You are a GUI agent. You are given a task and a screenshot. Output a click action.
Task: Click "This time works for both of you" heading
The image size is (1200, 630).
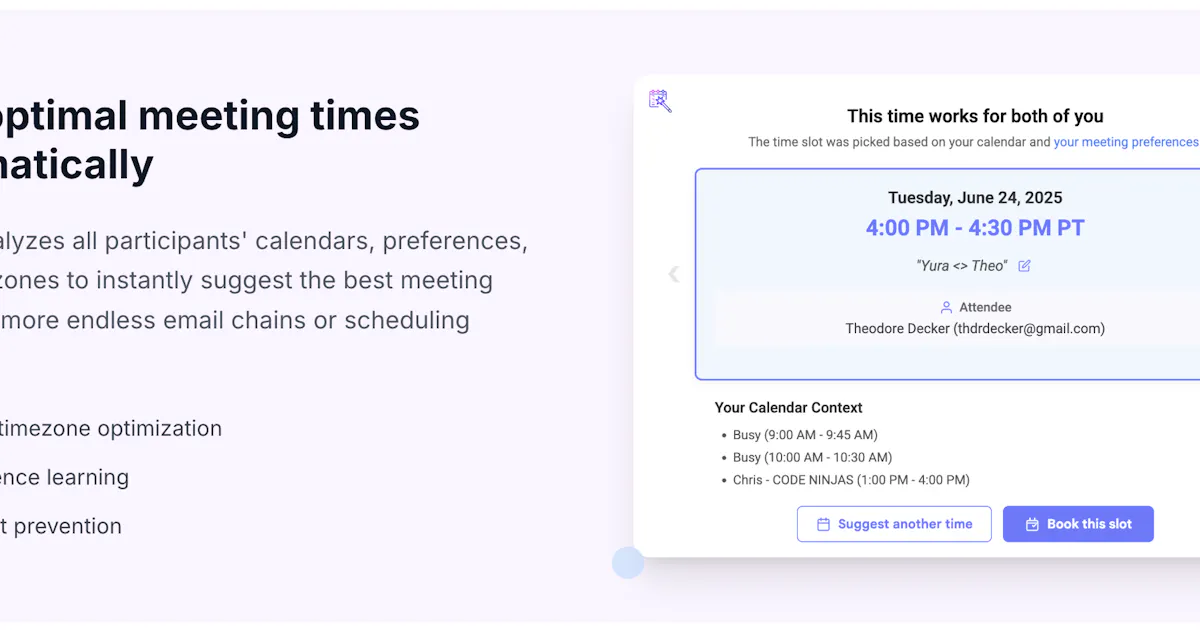tap(975, 116)
